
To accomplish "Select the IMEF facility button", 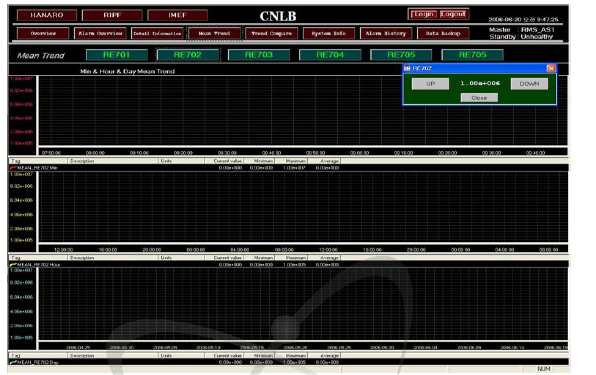I will [x=178, y=15].
